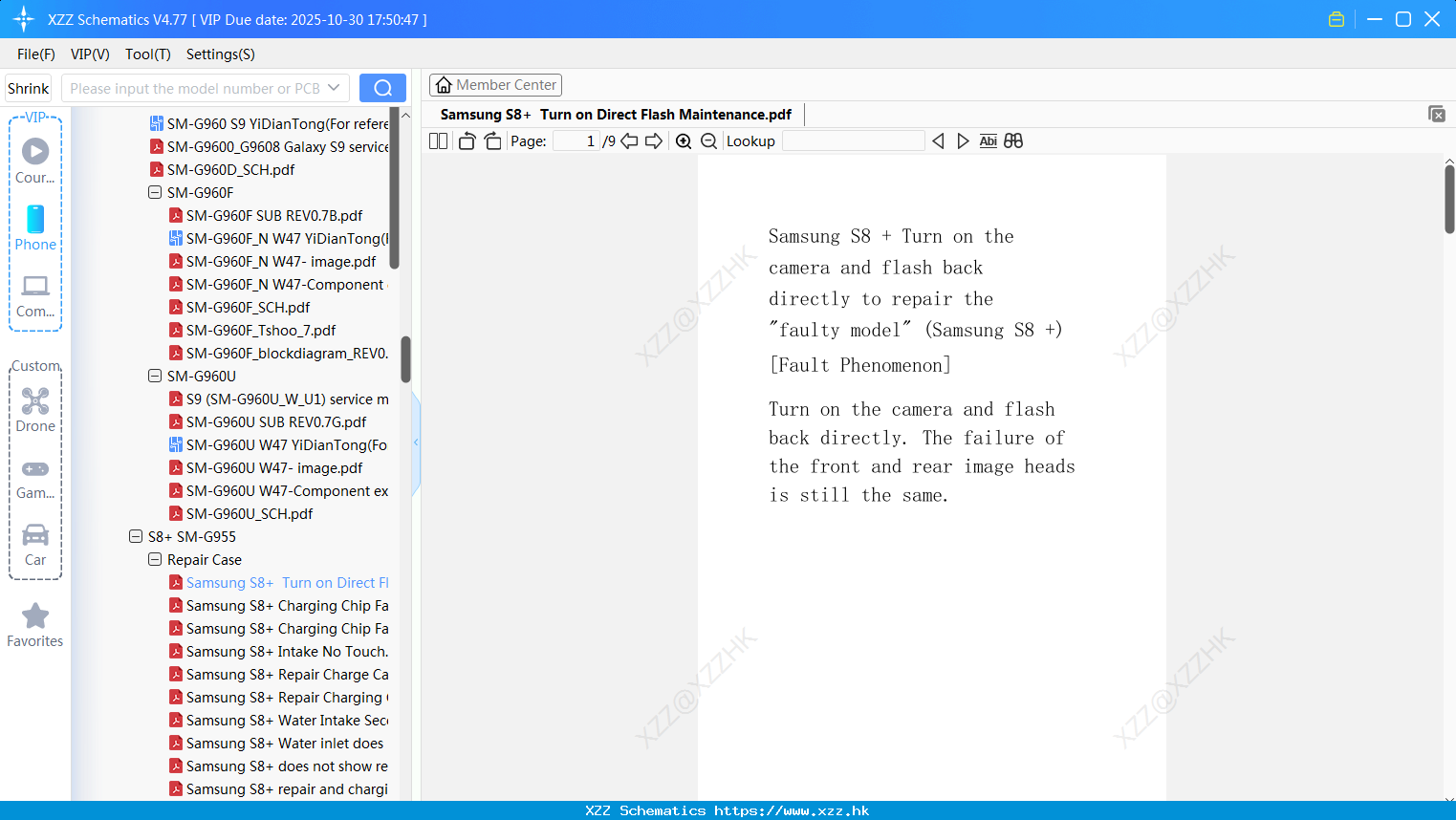Rotate page counterclockwise
Screen dimensions: 1456x820
coord(467,141)
